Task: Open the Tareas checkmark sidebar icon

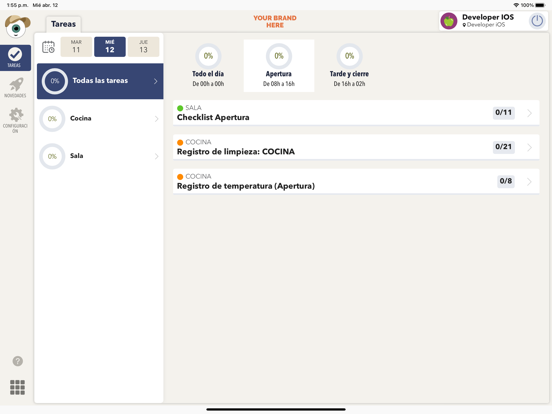Action: tap(15, 57)
